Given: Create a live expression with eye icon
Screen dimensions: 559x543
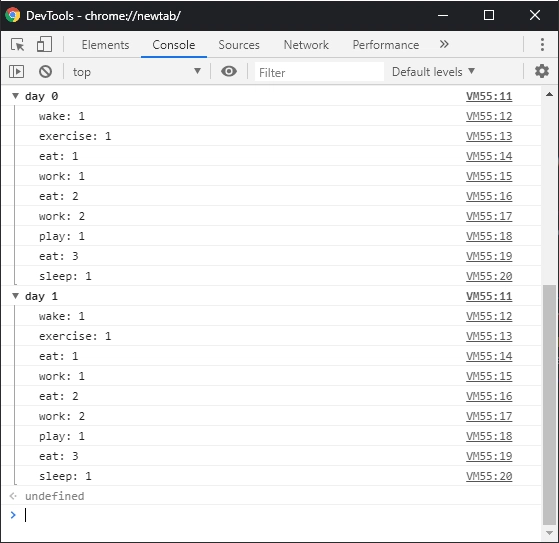Looking at the screenshot, I should point(229,72).
